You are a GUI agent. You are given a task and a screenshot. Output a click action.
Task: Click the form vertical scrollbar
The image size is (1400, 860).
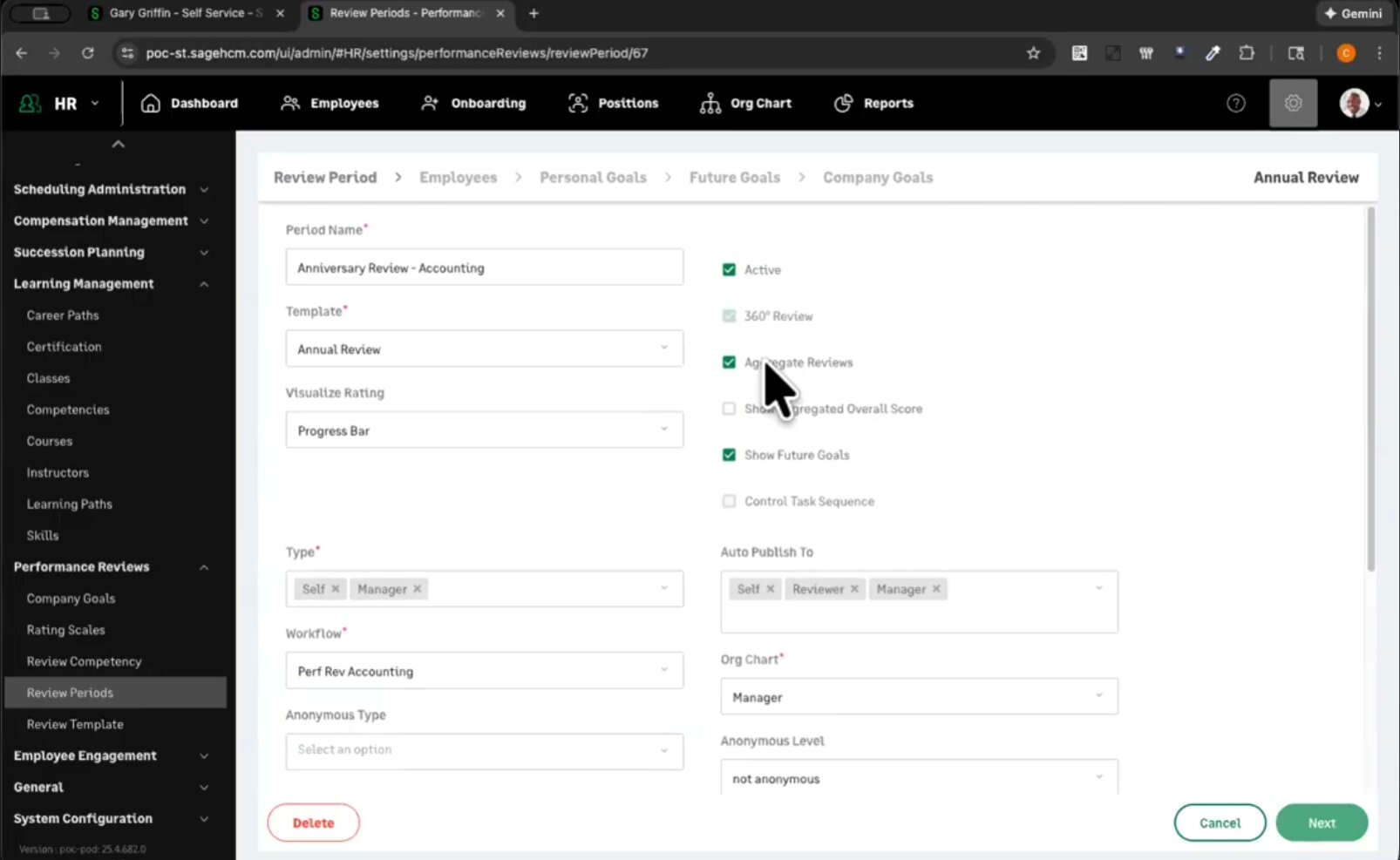[1370, 389]
